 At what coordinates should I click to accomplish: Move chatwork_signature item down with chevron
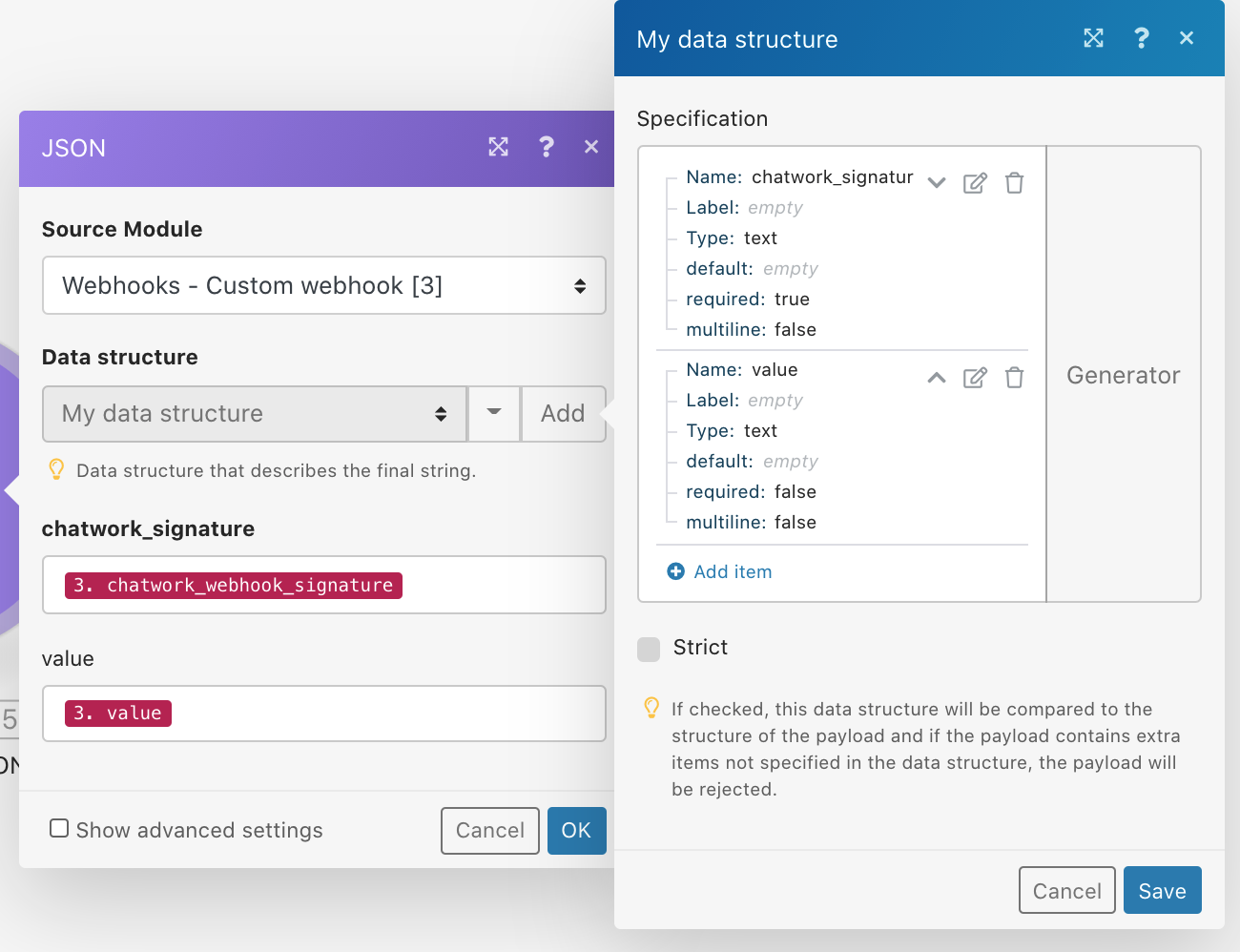(937, 183)
